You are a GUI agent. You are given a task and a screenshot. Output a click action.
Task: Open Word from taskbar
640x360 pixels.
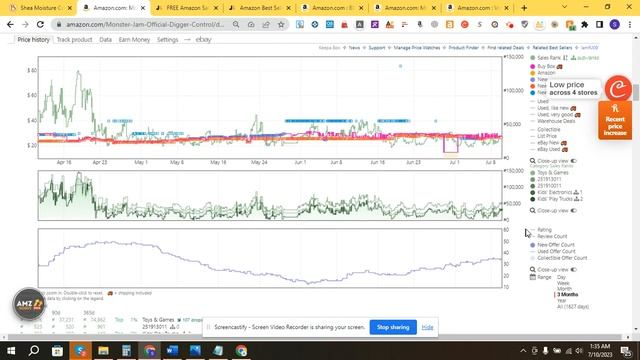tap(172, 351)
